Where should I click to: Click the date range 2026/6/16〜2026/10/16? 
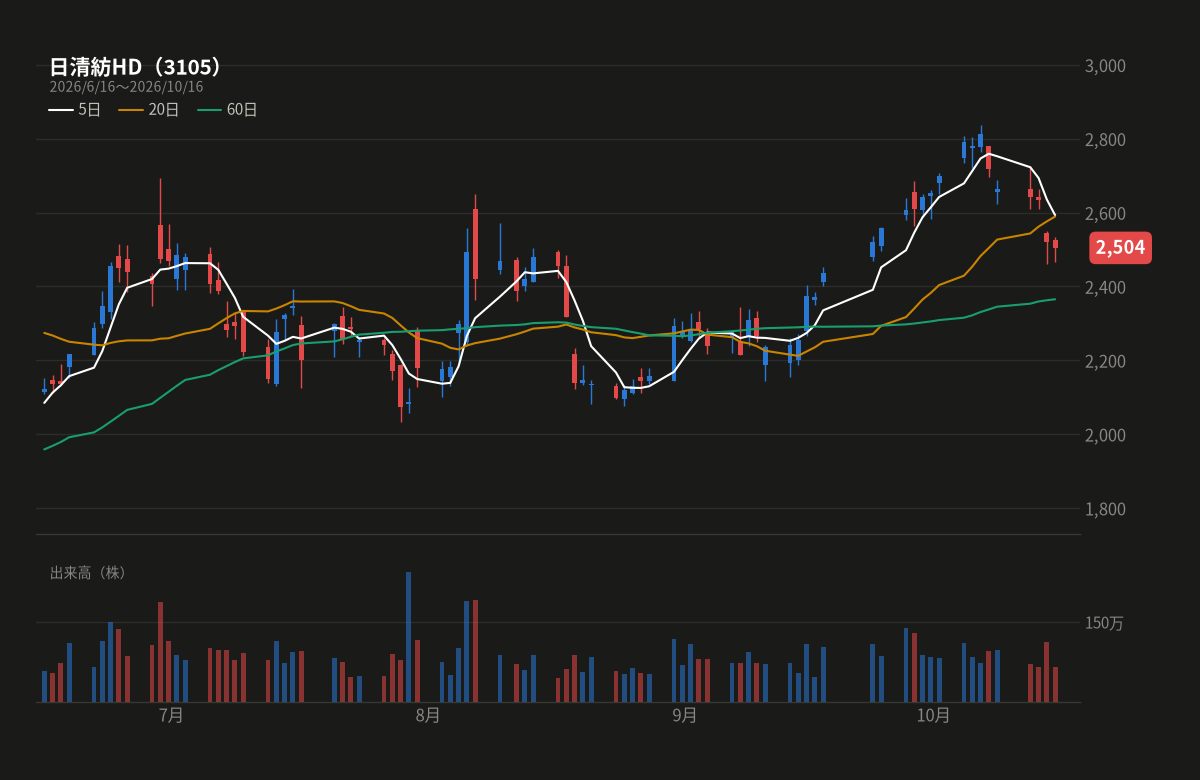coord(126,87)
